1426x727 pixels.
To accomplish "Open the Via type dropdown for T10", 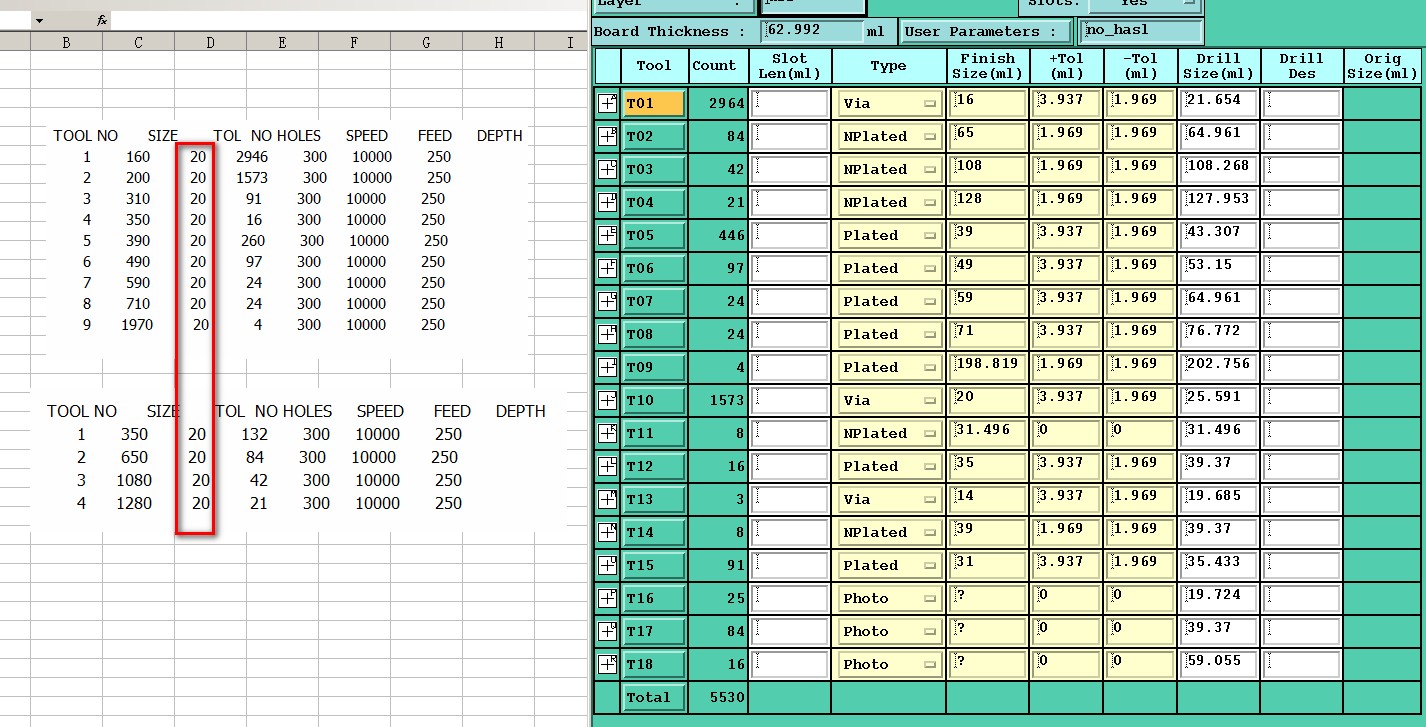I will coord(890,400).
